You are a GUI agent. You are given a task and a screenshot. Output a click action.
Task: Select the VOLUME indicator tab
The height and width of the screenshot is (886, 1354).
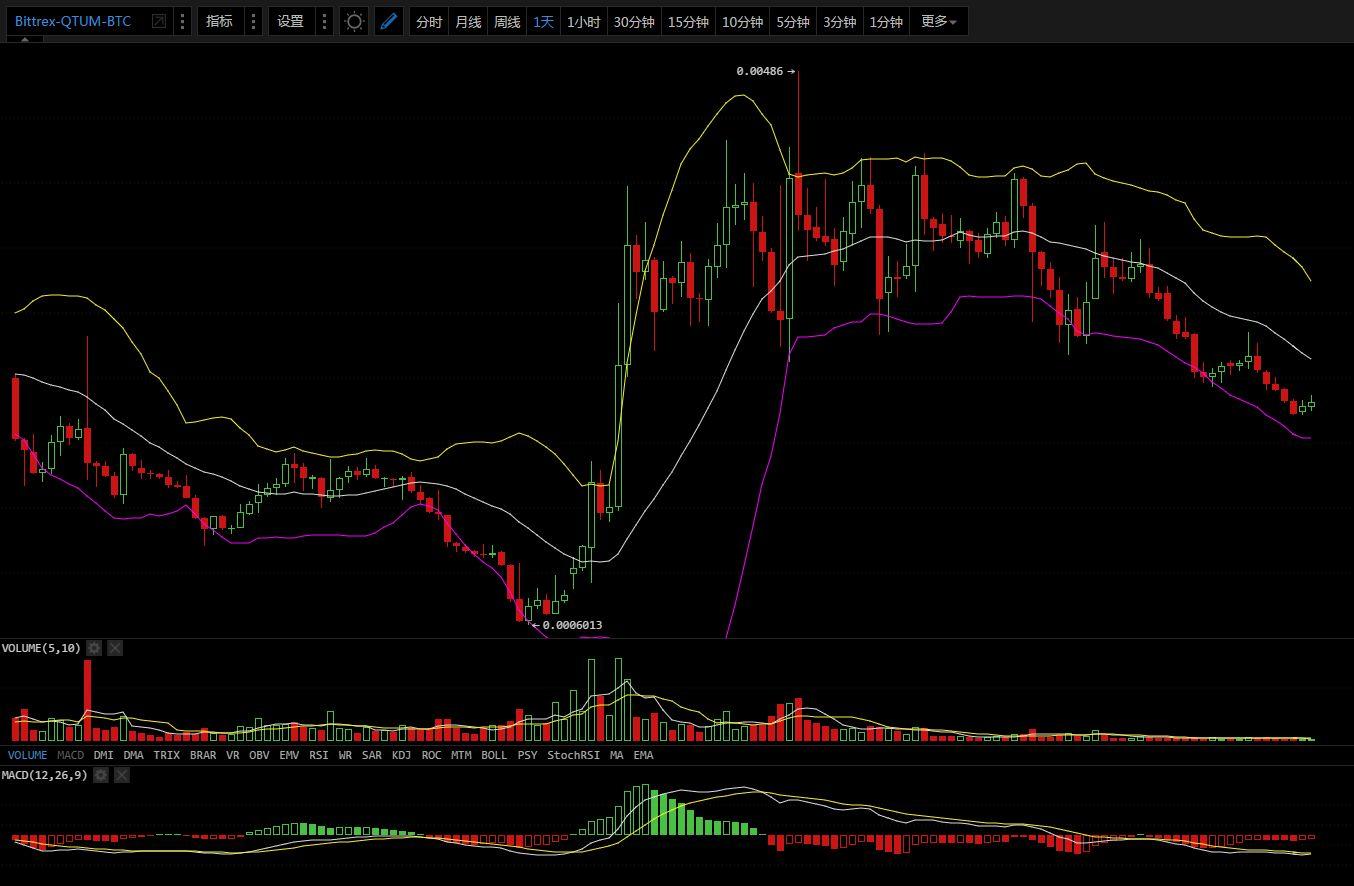(x=27, y=755)
